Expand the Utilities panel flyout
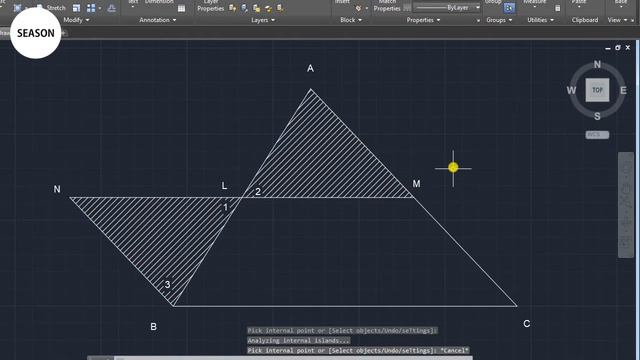Image resolution: width=640 pixels, height=360 pixels. 540,20
